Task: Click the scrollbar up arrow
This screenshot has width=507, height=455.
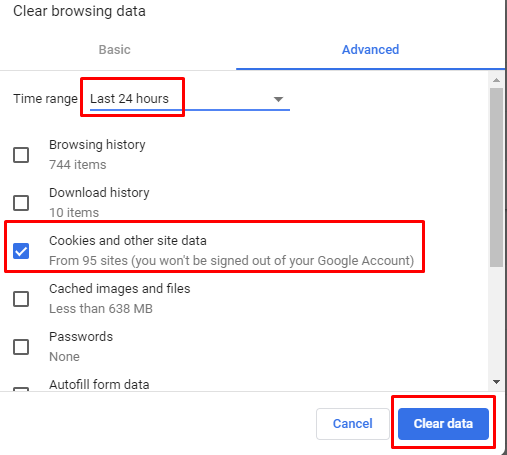Action: 496,80
